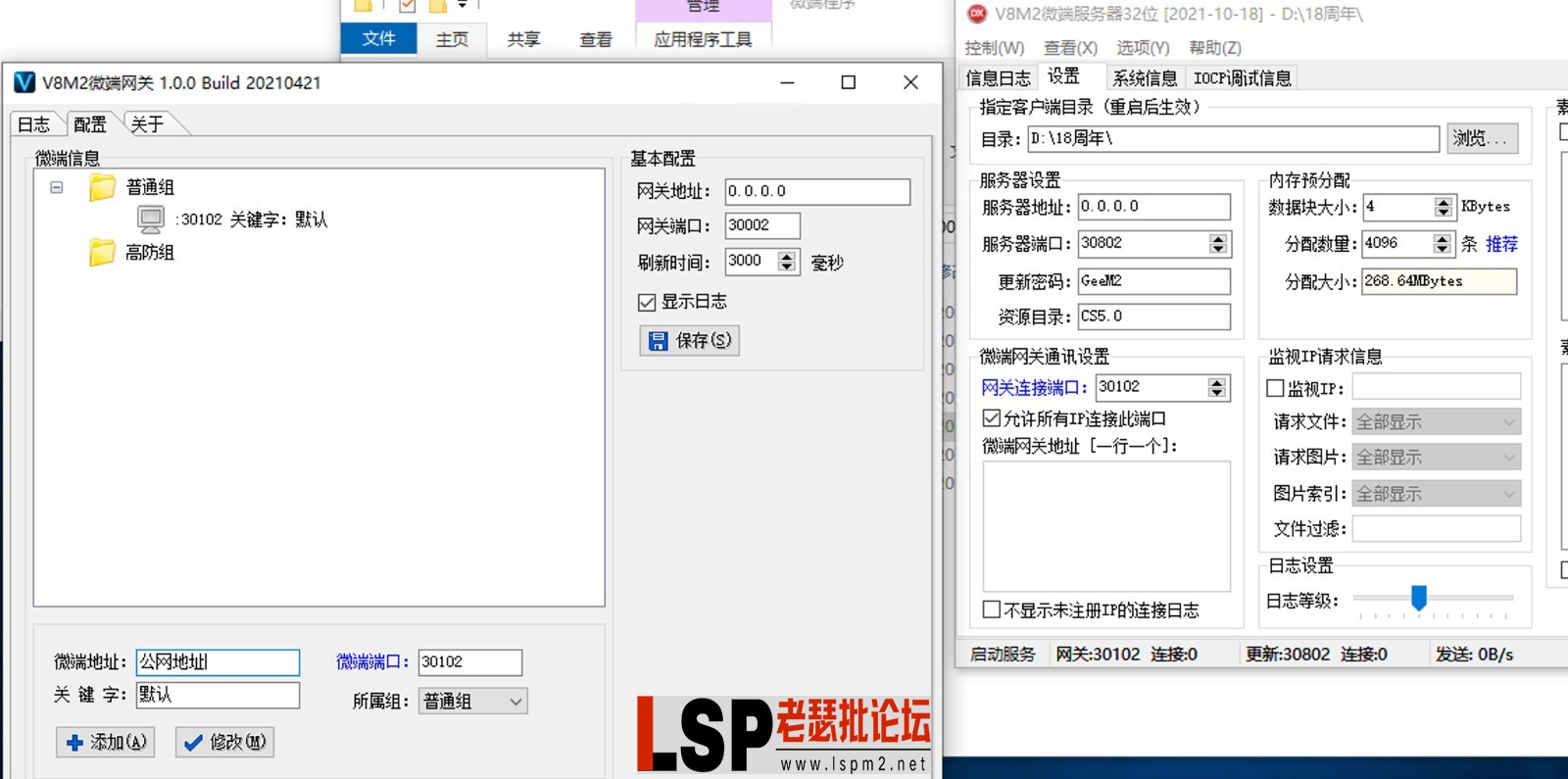Click the 关键字 input field
The width and height of the screenshot is (1568, 779).
coord(218,695)
